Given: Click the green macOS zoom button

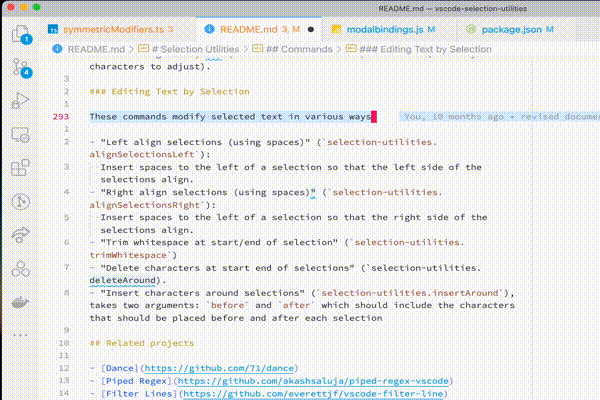Looking at the screenshot, I should click(37, 7).
